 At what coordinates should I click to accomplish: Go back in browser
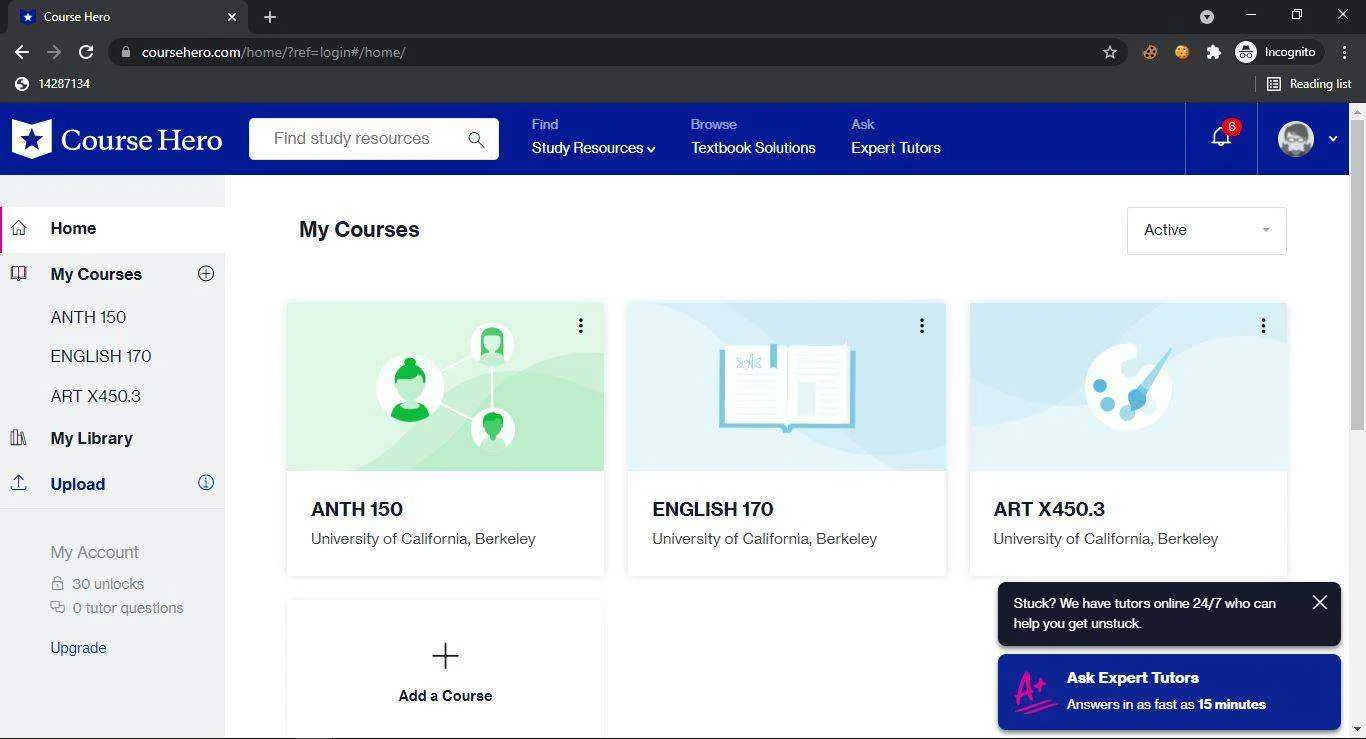[x=22, y=52]
